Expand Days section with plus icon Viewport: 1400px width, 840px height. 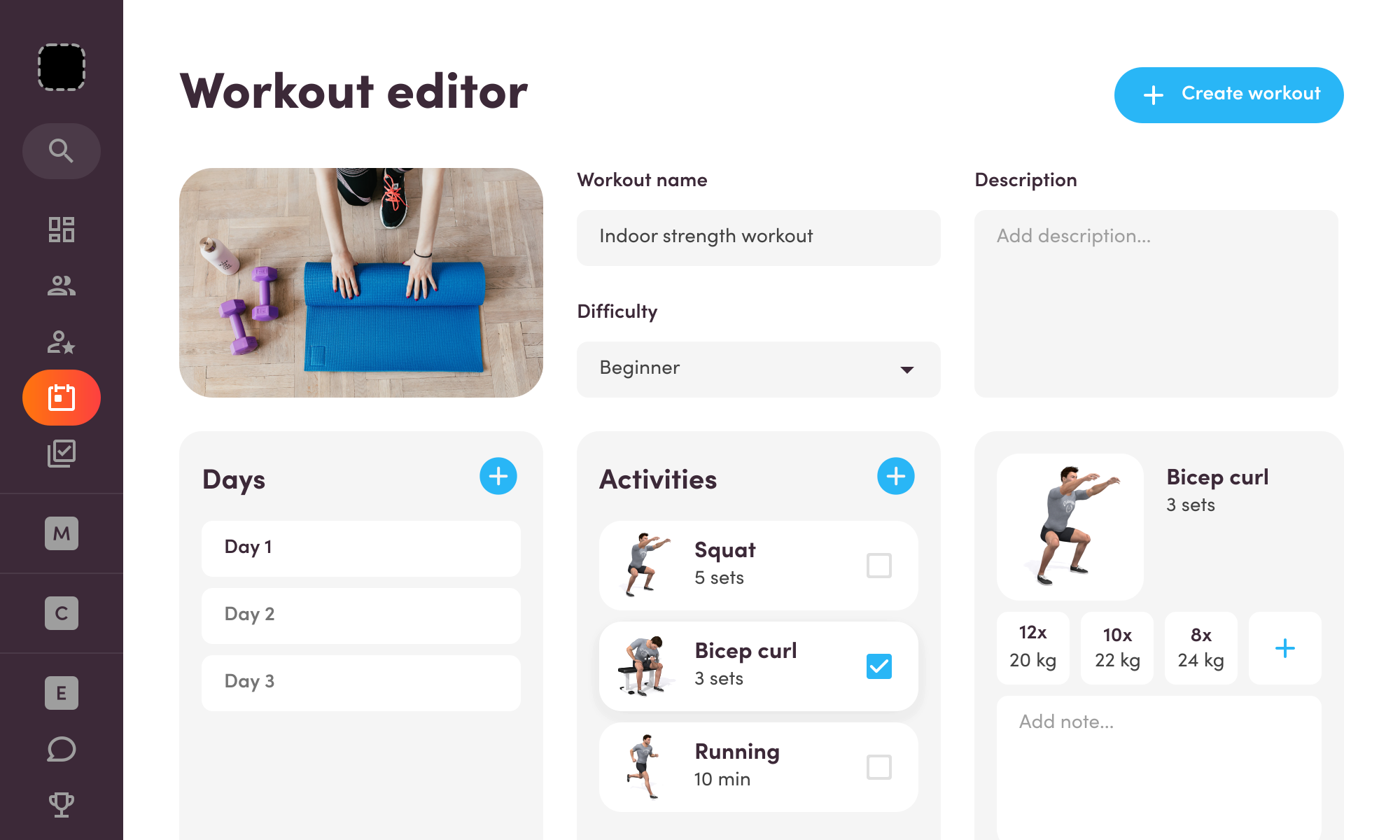tap(499, 475)
